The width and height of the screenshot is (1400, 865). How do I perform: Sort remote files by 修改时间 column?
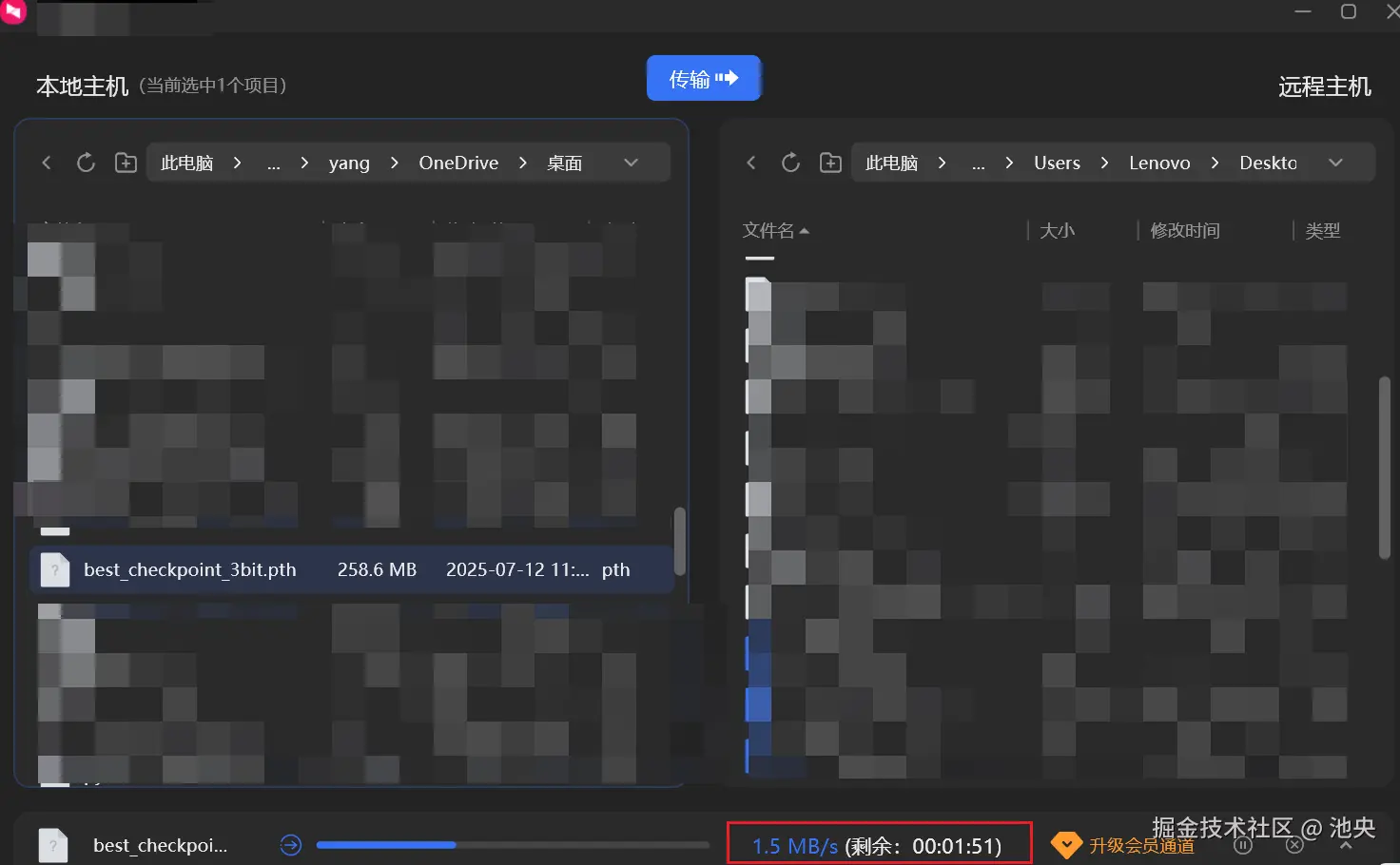pyautogui.click(x=1185, y=230)
